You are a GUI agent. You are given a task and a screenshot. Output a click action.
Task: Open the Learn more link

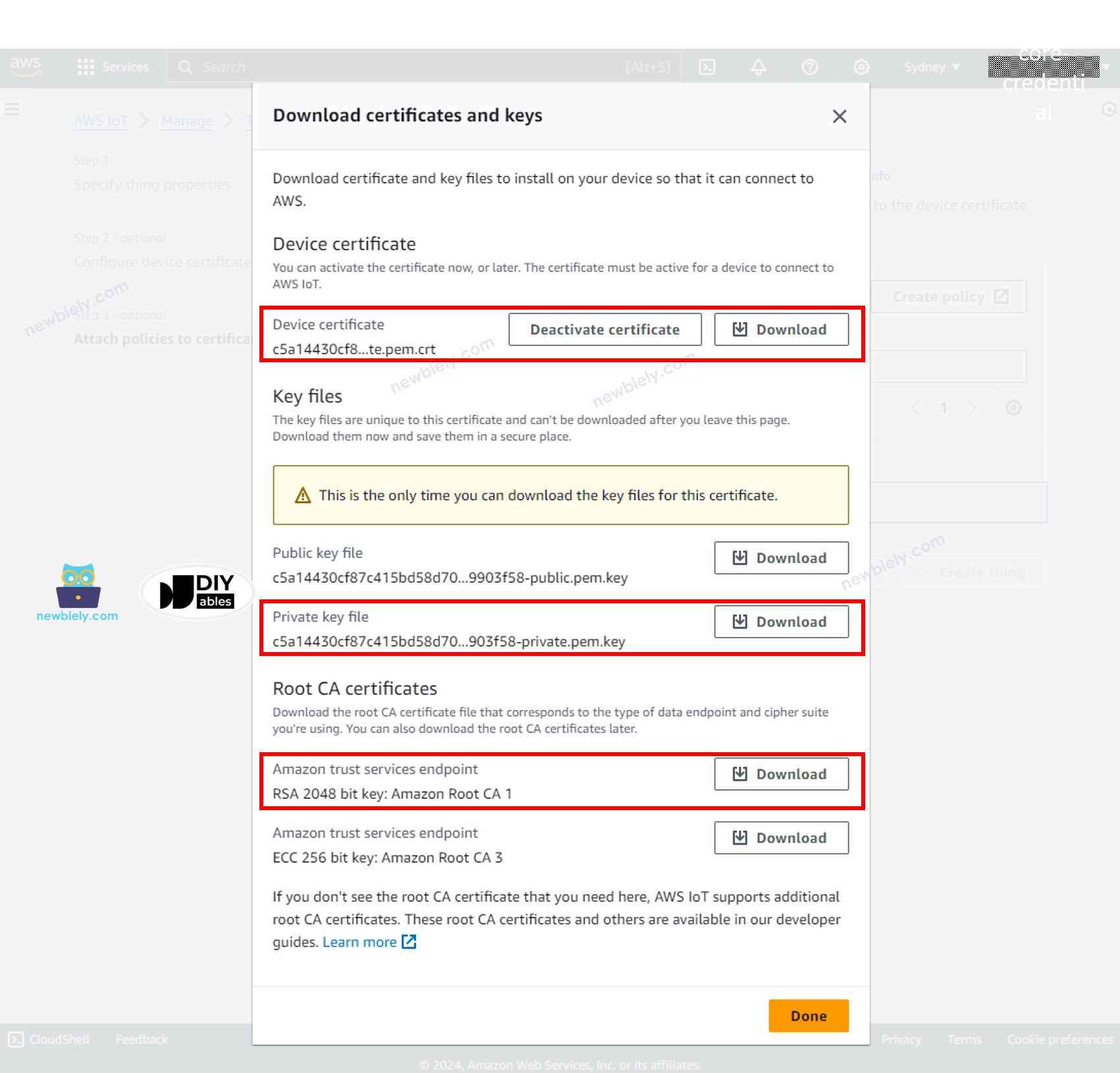tap(360, 941)
